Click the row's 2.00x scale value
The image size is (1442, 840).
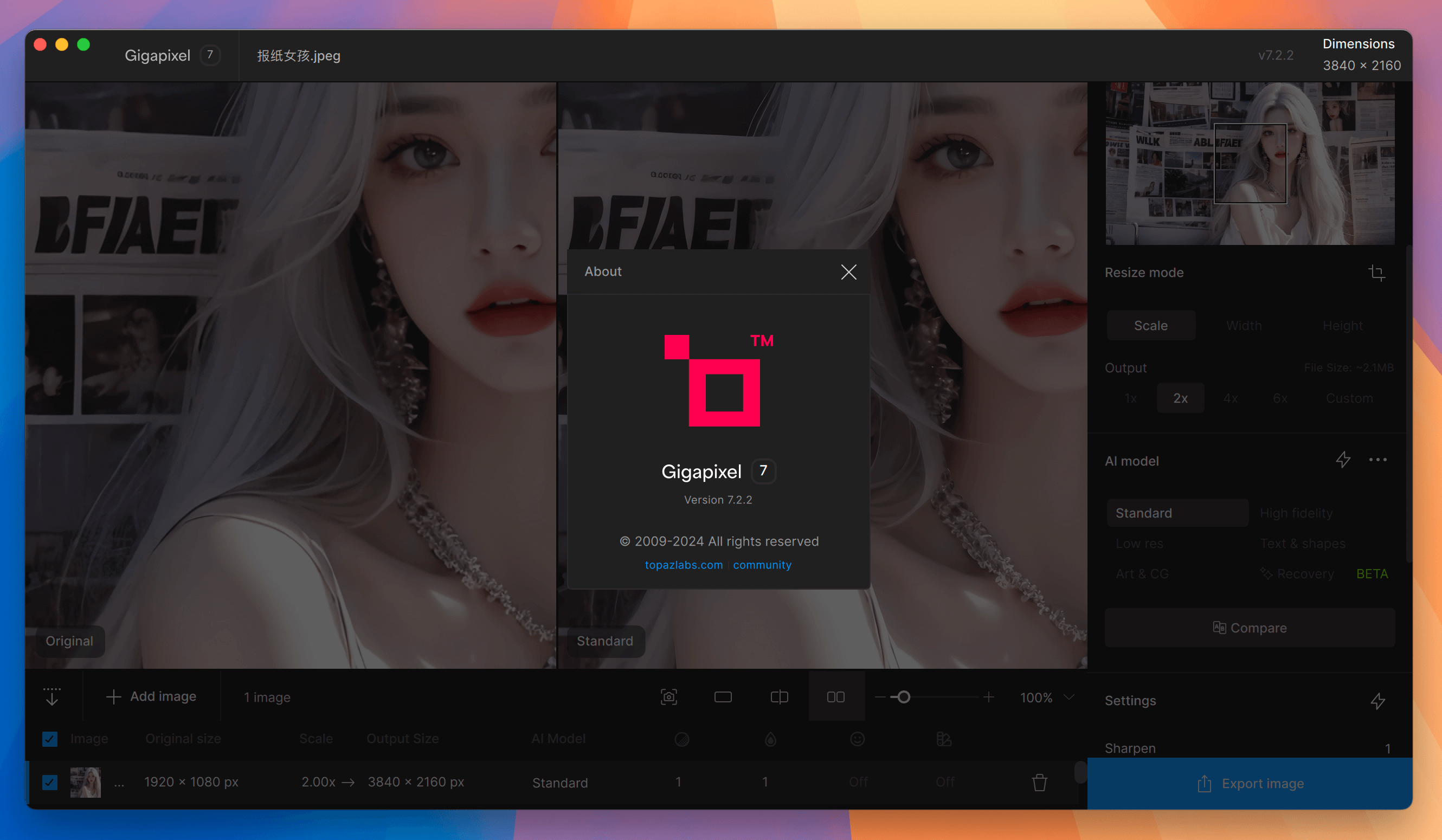(318, 782)
